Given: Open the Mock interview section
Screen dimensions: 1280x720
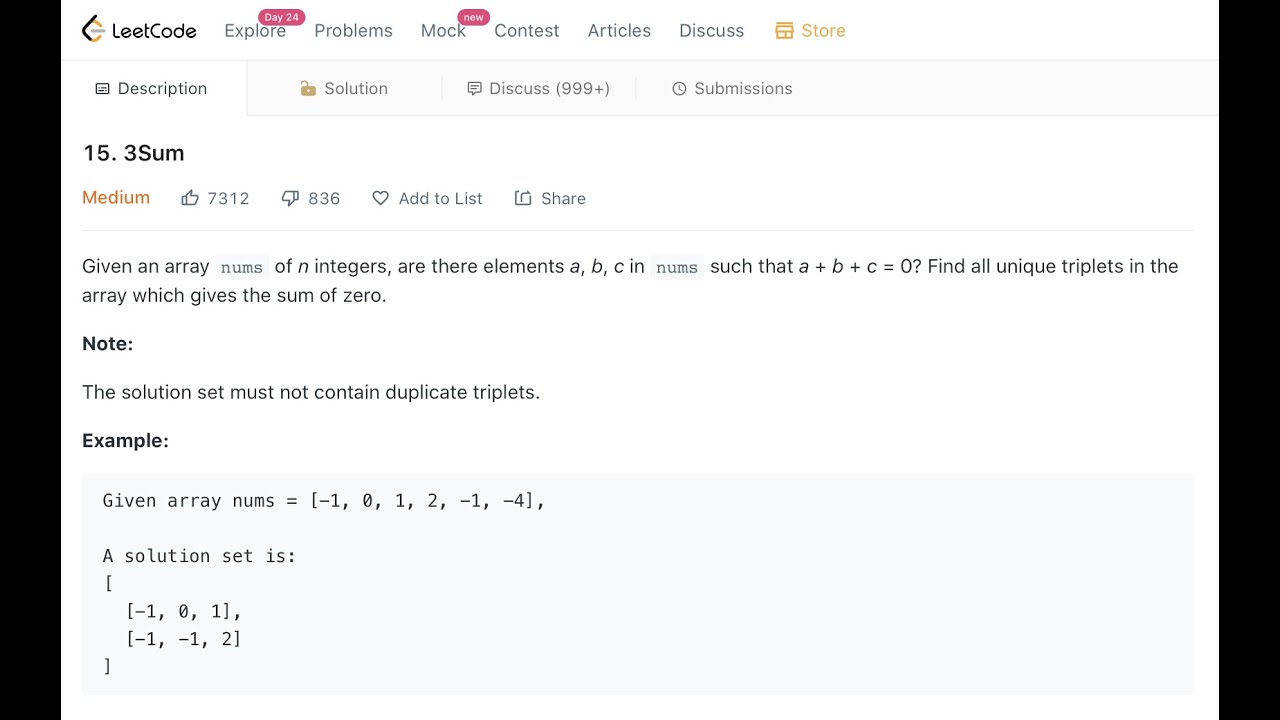Looking at the screenshot, I should click(443, 31).
